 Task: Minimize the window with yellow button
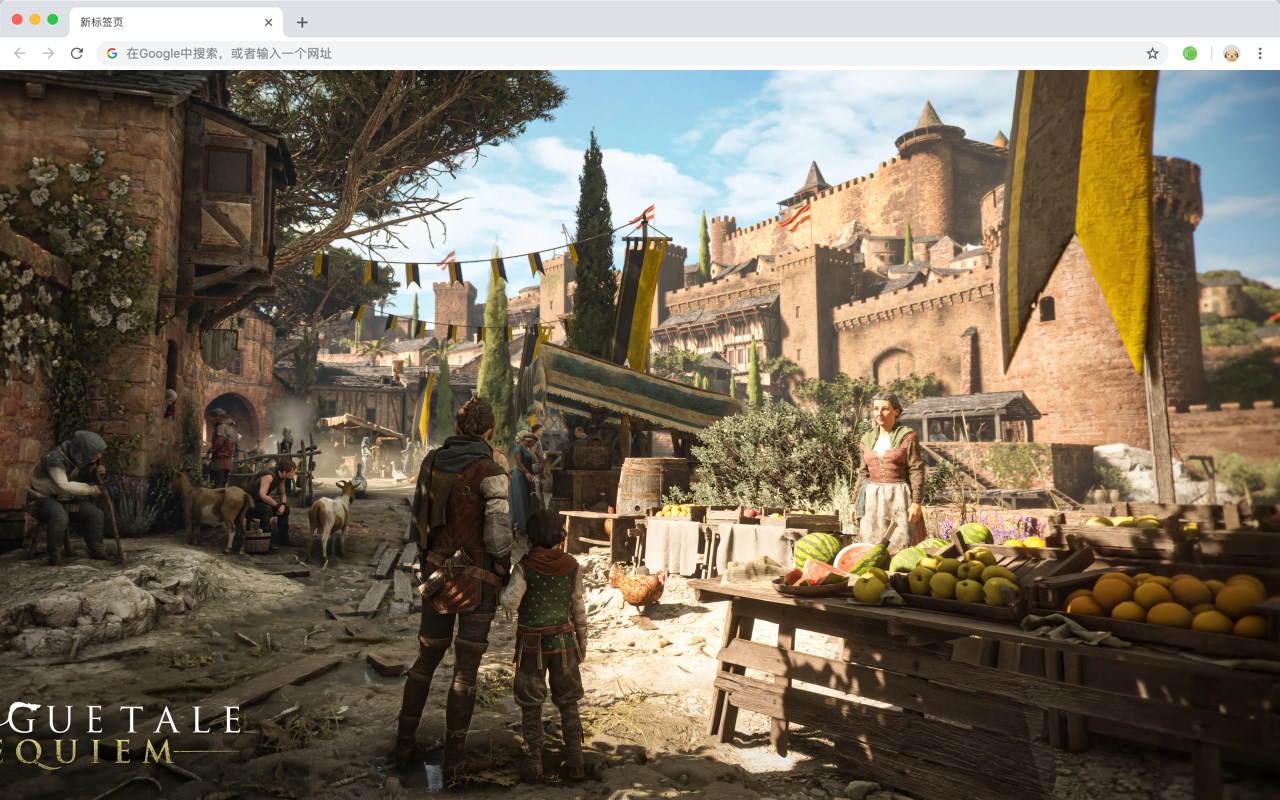click(35, 20)
